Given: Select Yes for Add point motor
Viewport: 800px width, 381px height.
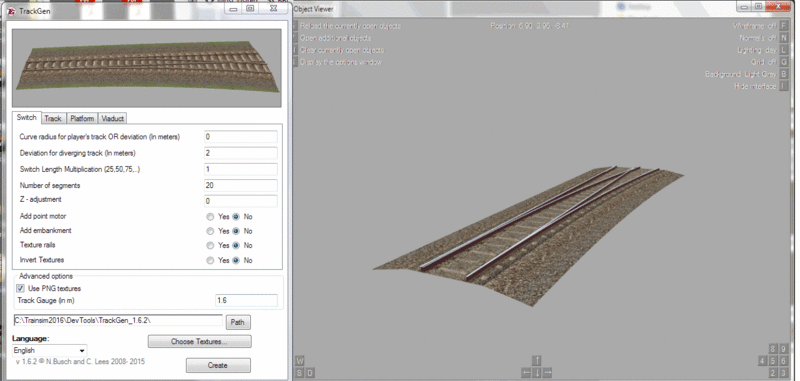Looking at the screenshot, I should [210, 217].
